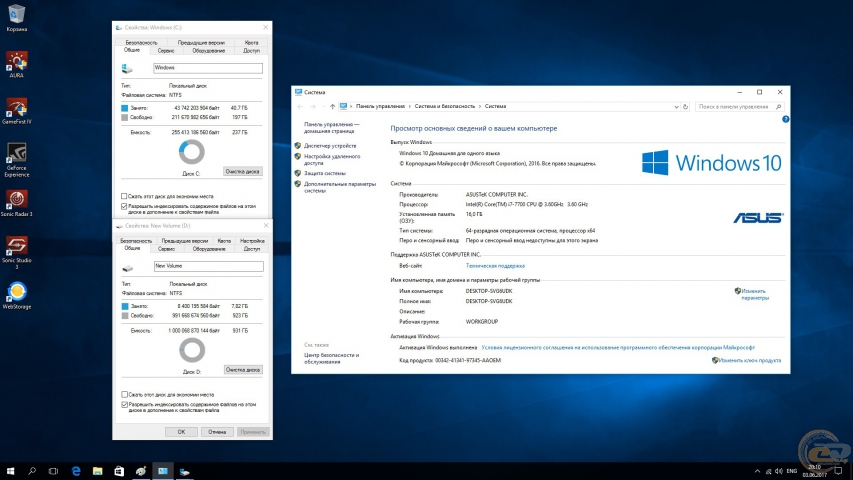Click the drive properties taskbar button
Screen dimensions: 853x480
coord(184,471)
